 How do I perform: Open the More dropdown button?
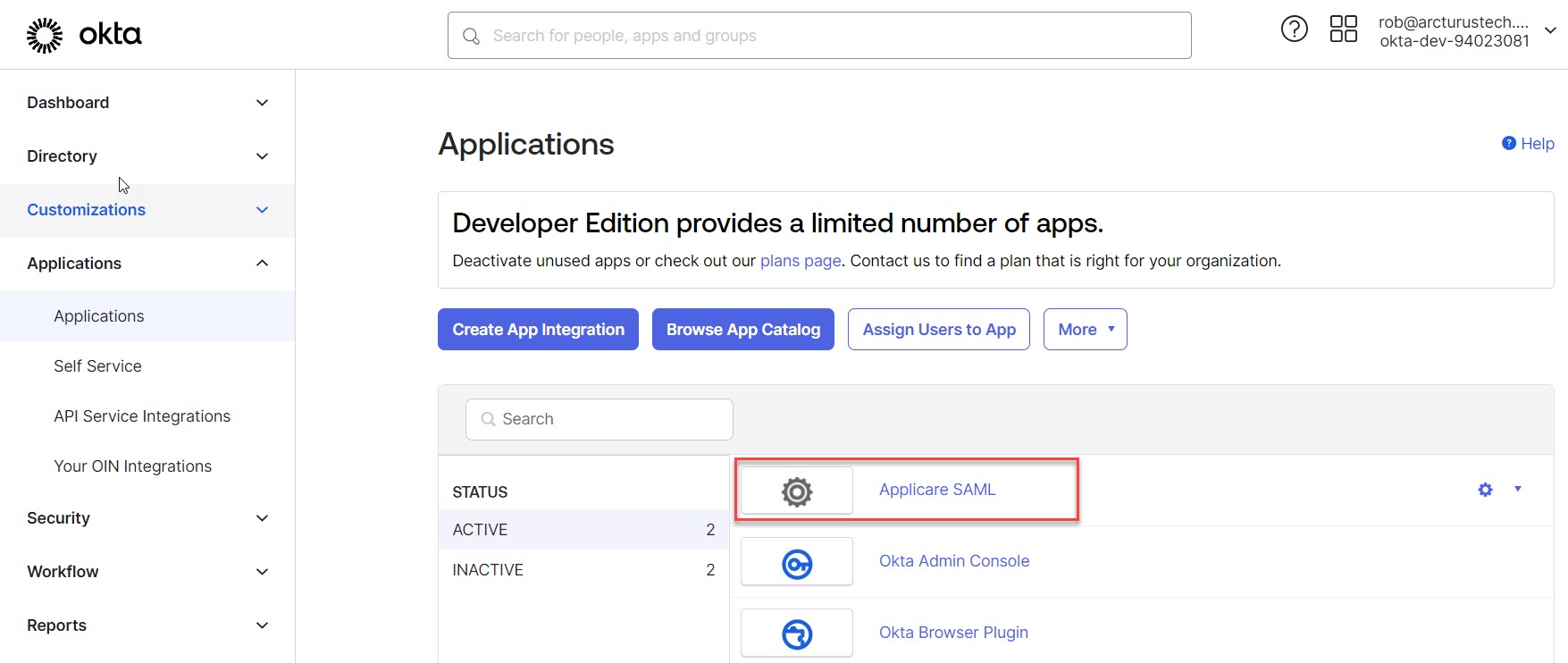tap(1085, 330)
